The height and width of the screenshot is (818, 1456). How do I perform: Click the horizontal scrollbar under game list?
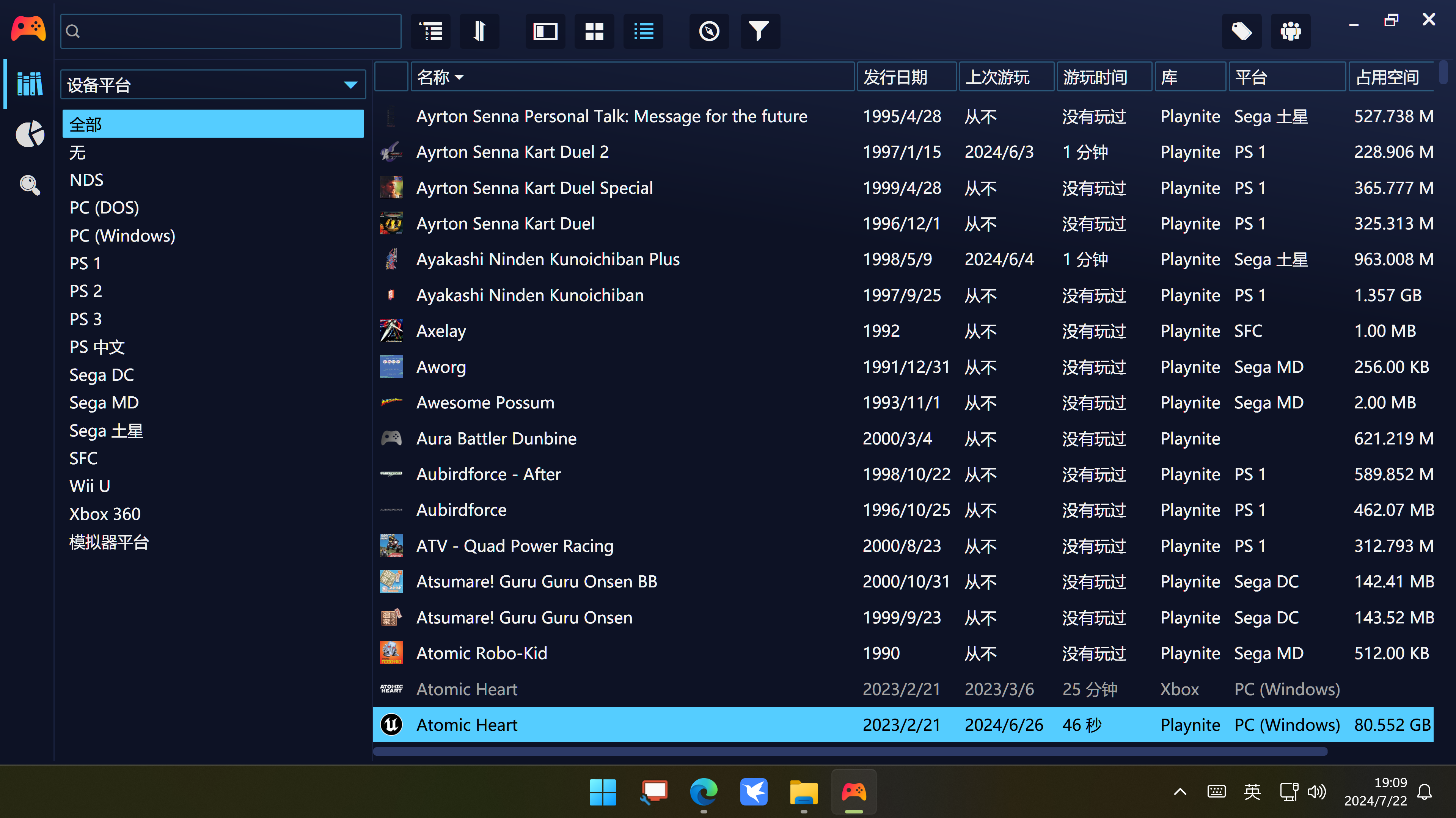850,751
